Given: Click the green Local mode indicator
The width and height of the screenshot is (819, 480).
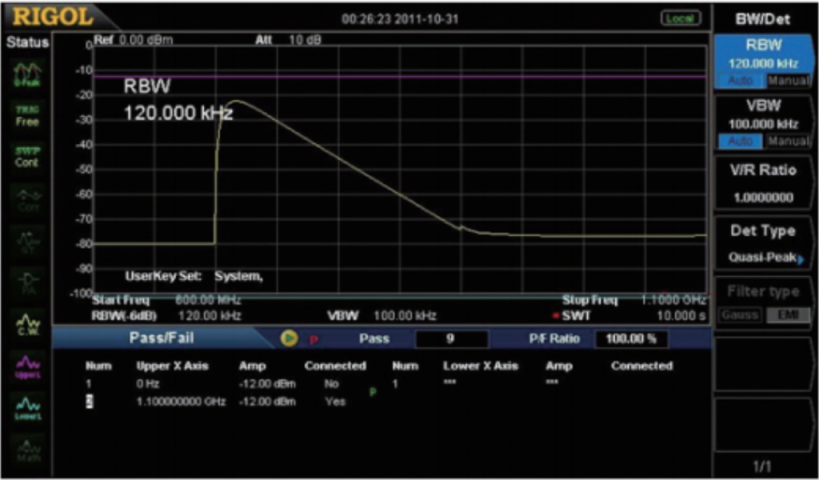Looking at the screenshot, I should click(x=681, y=18).
